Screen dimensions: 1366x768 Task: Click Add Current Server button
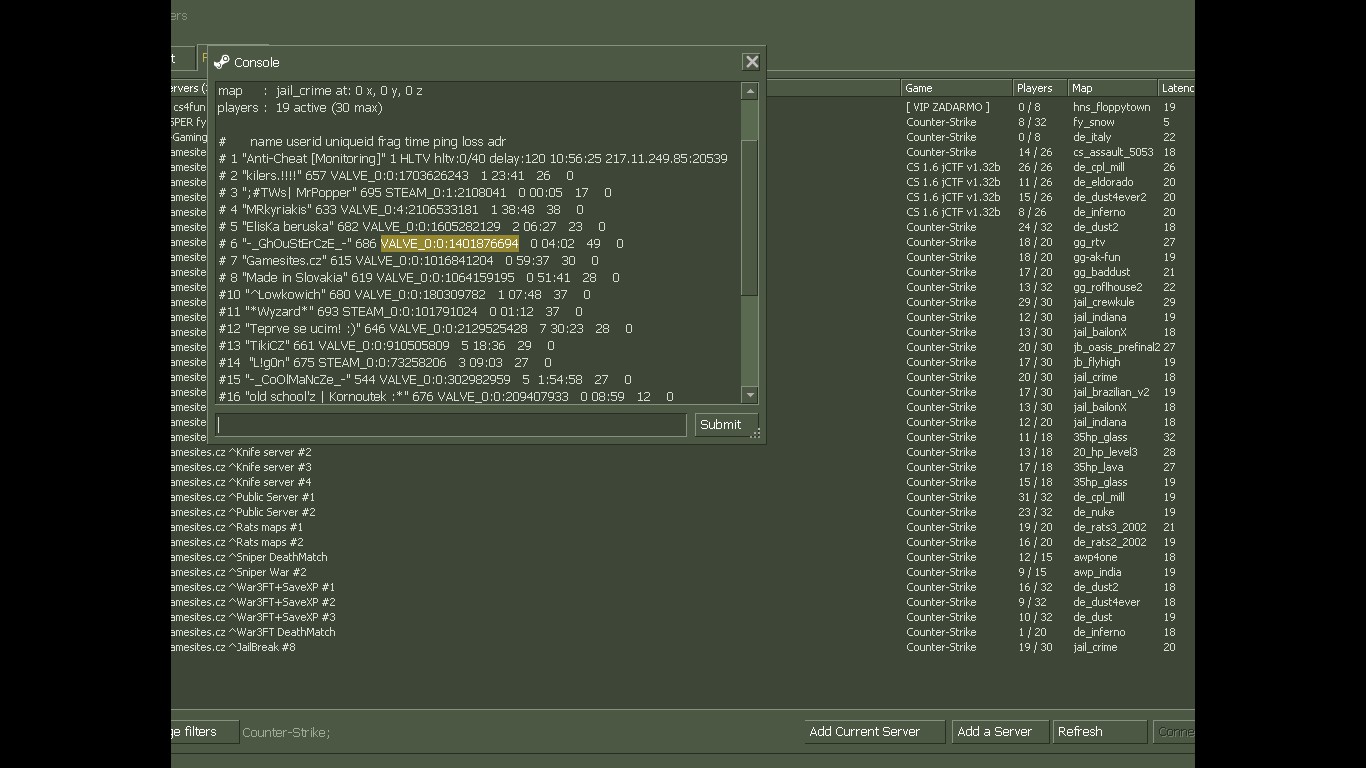click(x=874, y=732)
